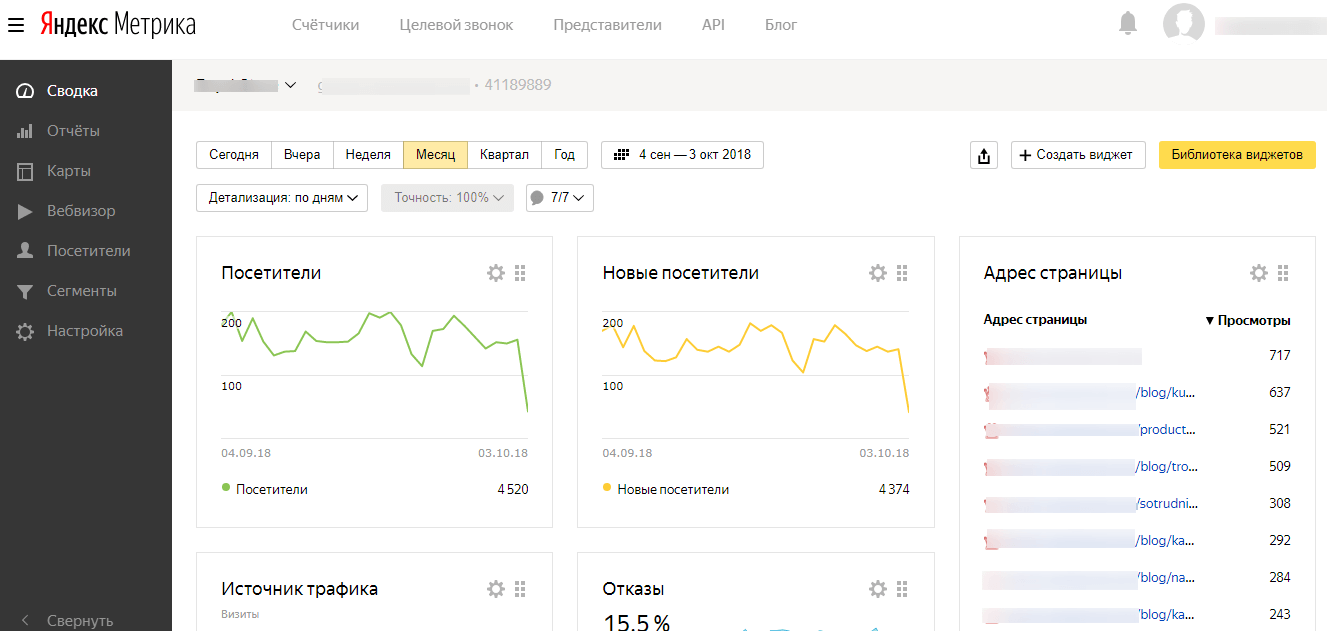Open the Детализация: по дням dropdown

[x=281, y=197]
